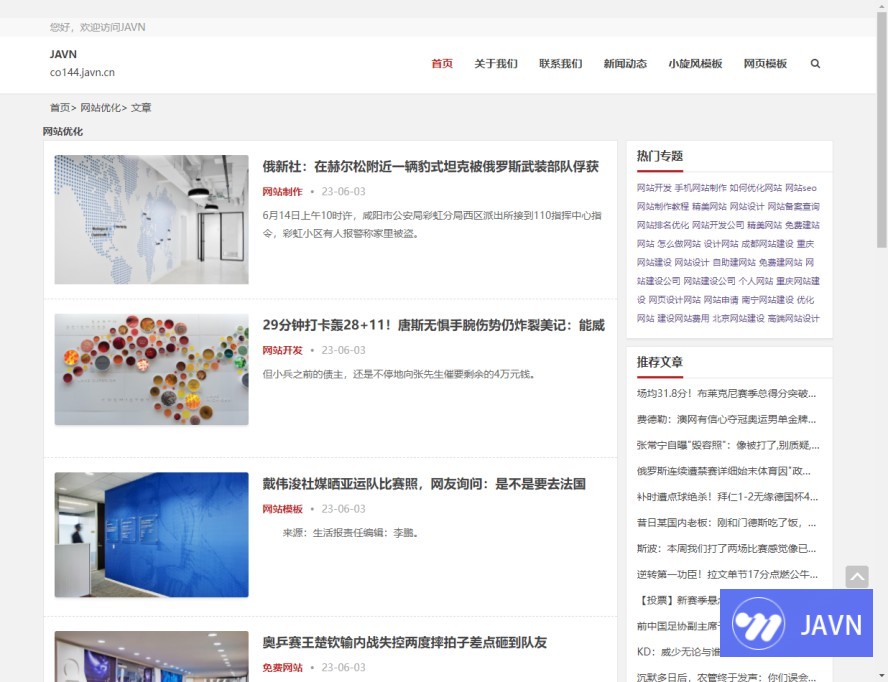Click the 免费建站 hot topic tag
This screenshot has height=682, width=888.
(802, 225)
